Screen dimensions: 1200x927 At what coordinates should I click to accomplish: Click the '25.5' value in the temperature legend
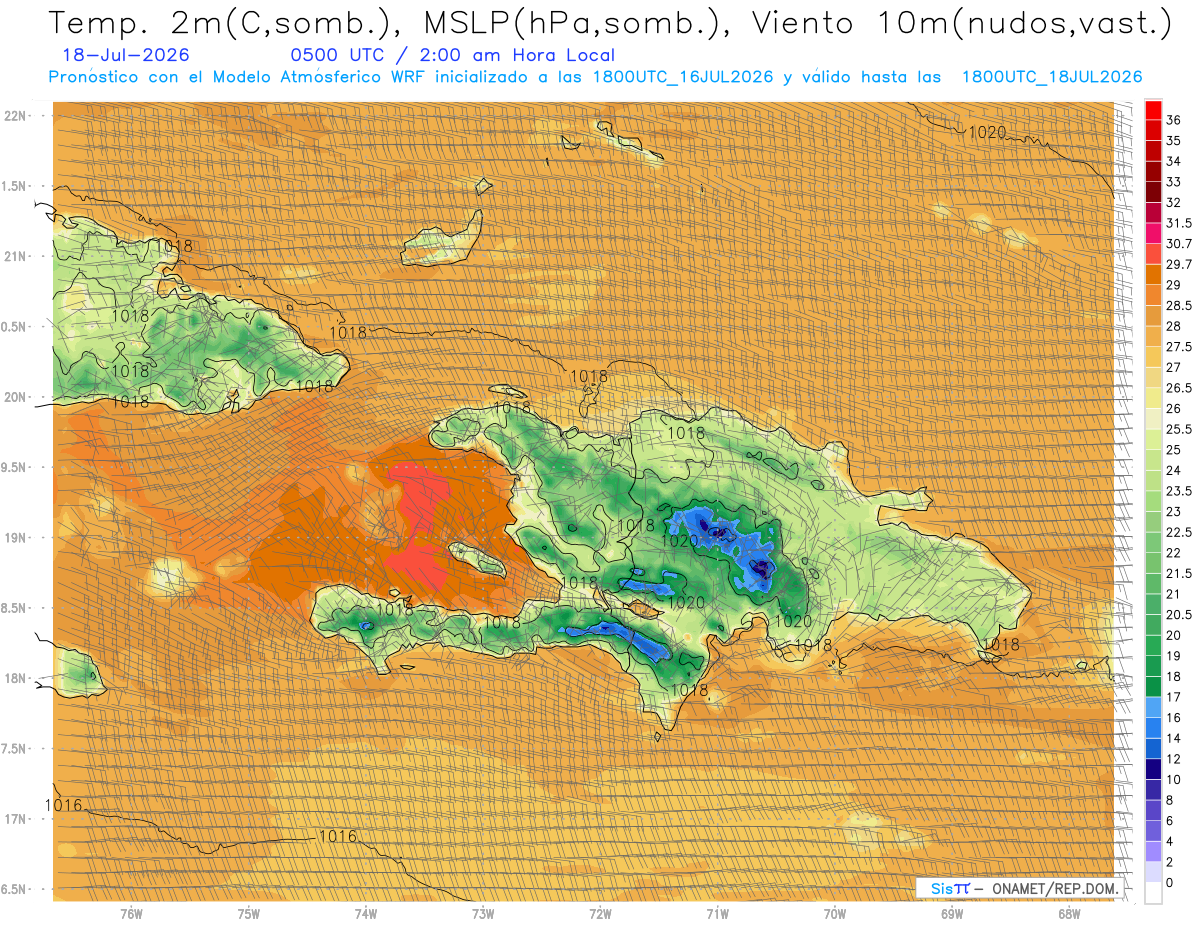(1178, 429)
